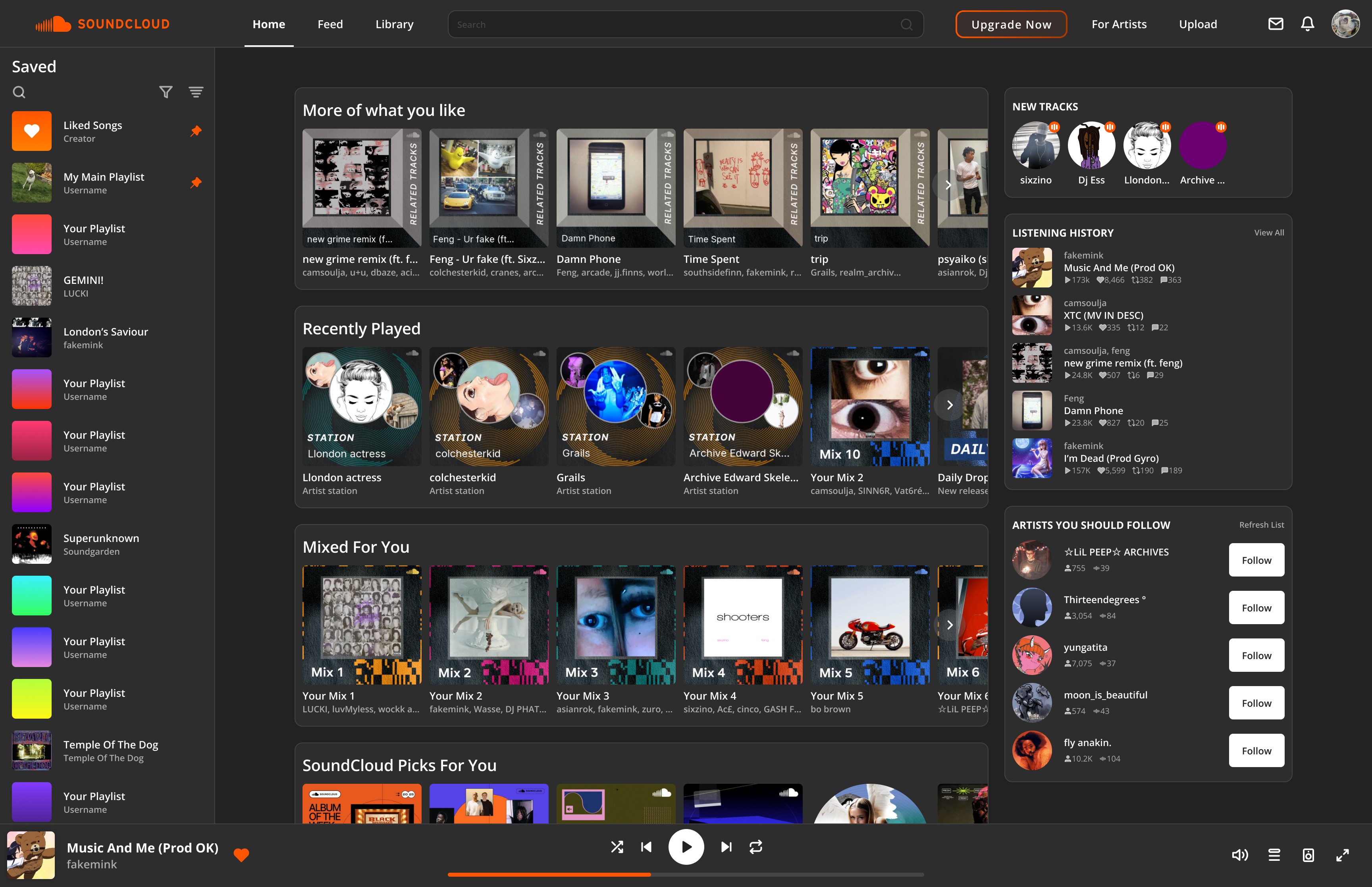Image resolution: width=1372 pixels, height=887 pixels.
Task: Open the play queue icon
Action: (1274, 855)
